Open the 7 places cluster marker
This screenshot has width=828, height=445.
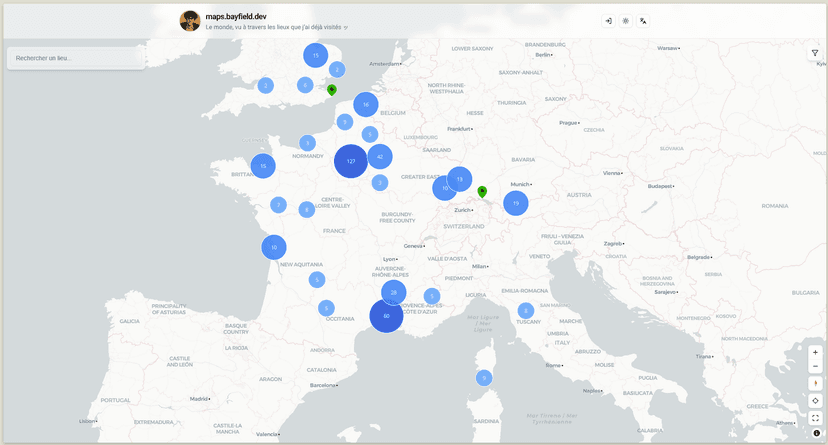[278, 205]
